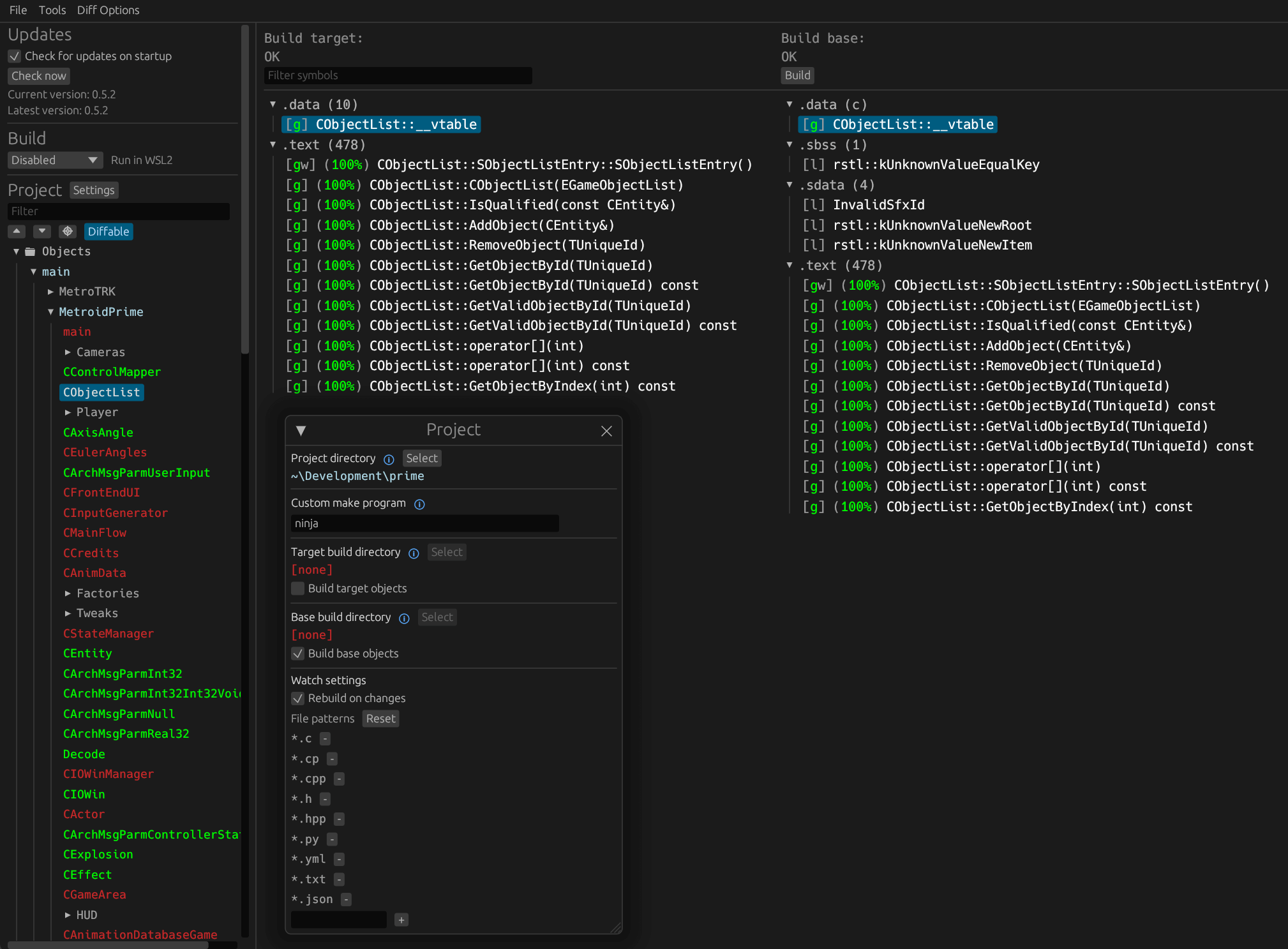Image resolution: width=1288 pixels, height=949 pixels.
Task: Toggle Check for updates on startup
Action: [x=15, y=56]
